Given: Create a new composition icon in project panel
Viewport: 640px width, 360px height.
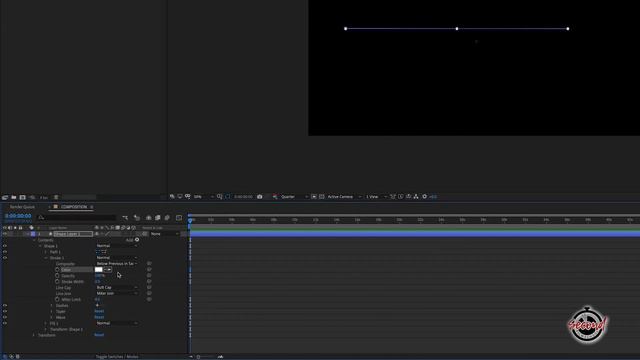Looking at the screenshot, I should tap(22, 197).
